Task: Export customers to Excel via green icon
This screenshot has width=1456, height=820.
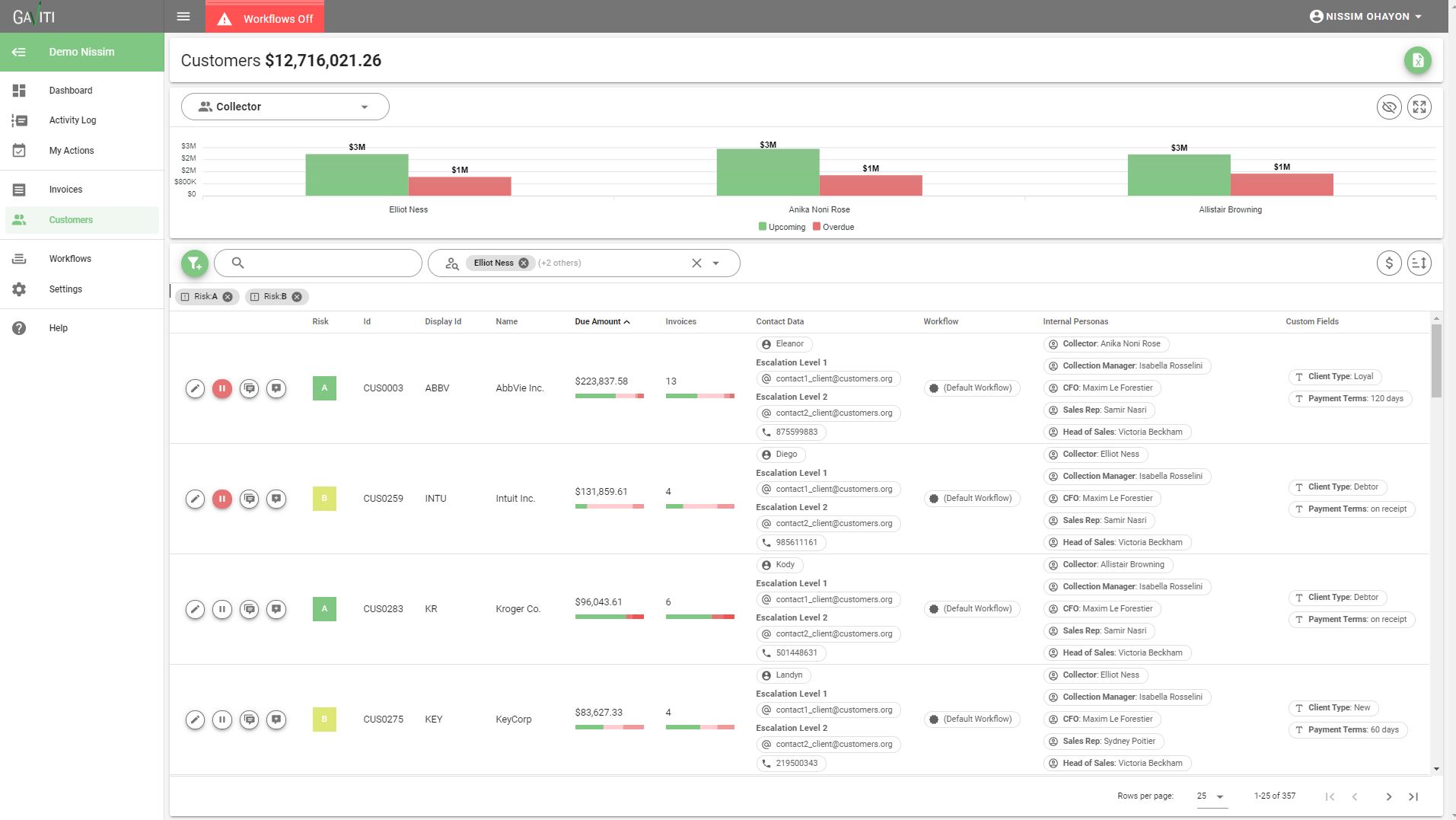Action: [x=1417, y=60]
